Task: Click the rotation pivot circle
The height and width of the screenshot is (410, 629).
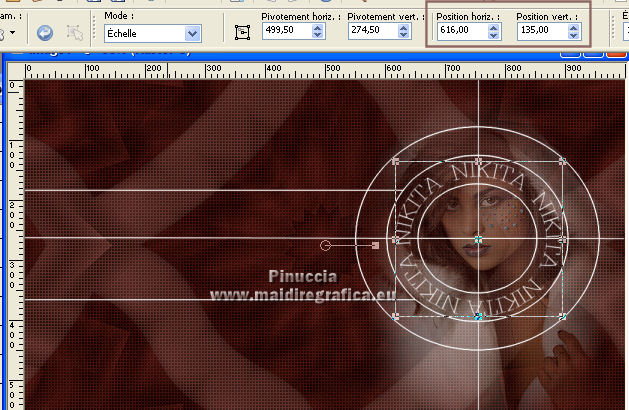Action: (x=325, y=245)
